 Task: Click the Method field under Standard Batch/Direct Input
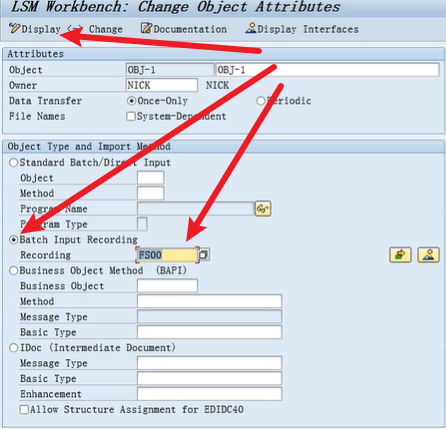150,193
